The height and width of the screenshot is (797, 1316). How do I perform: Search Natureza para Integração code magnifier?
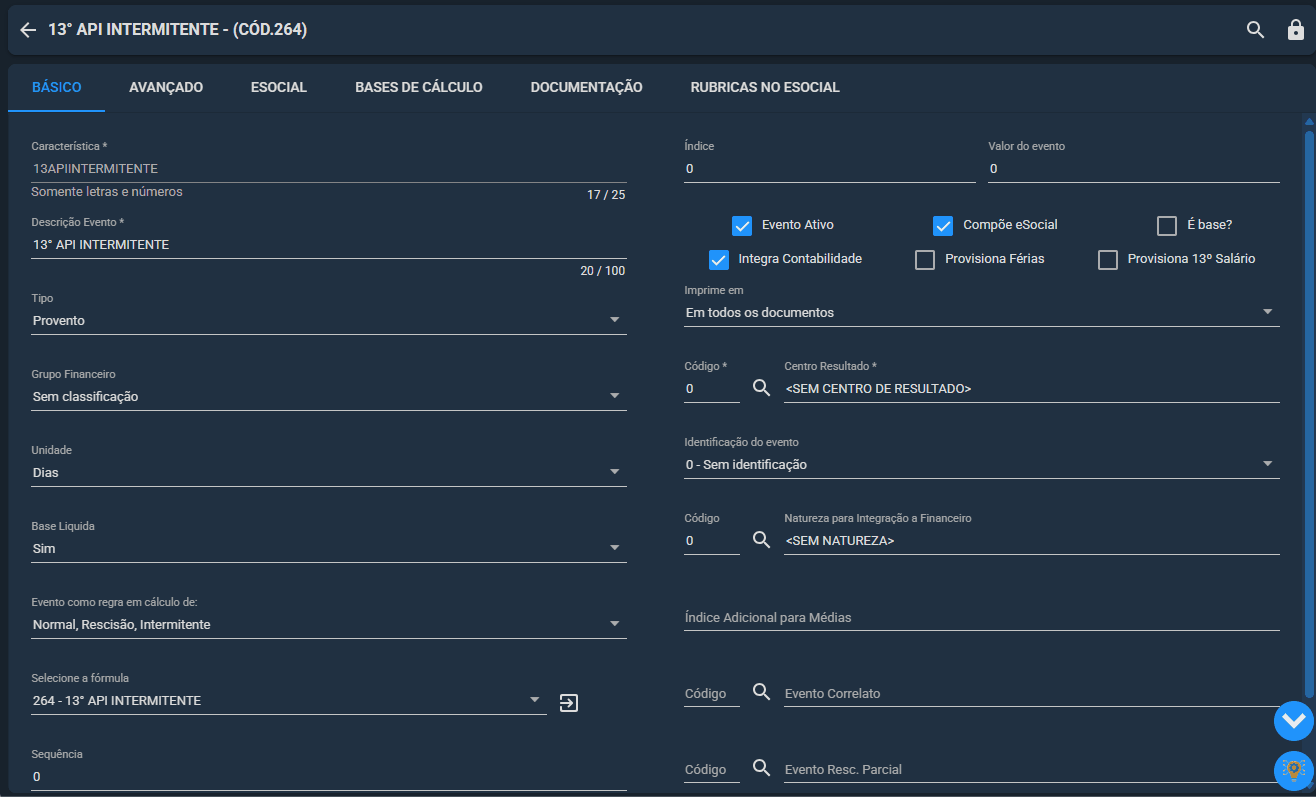[x=761, y=540]
